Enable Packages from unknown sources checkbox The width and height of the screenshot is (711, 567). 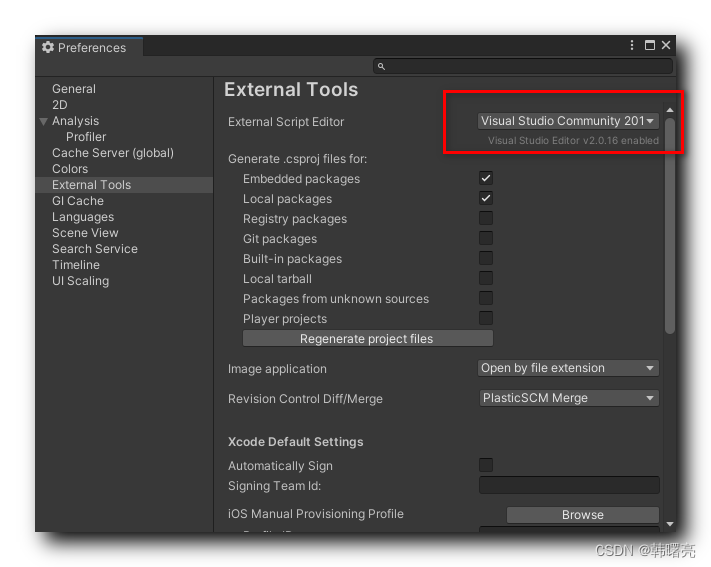(486, 298)
